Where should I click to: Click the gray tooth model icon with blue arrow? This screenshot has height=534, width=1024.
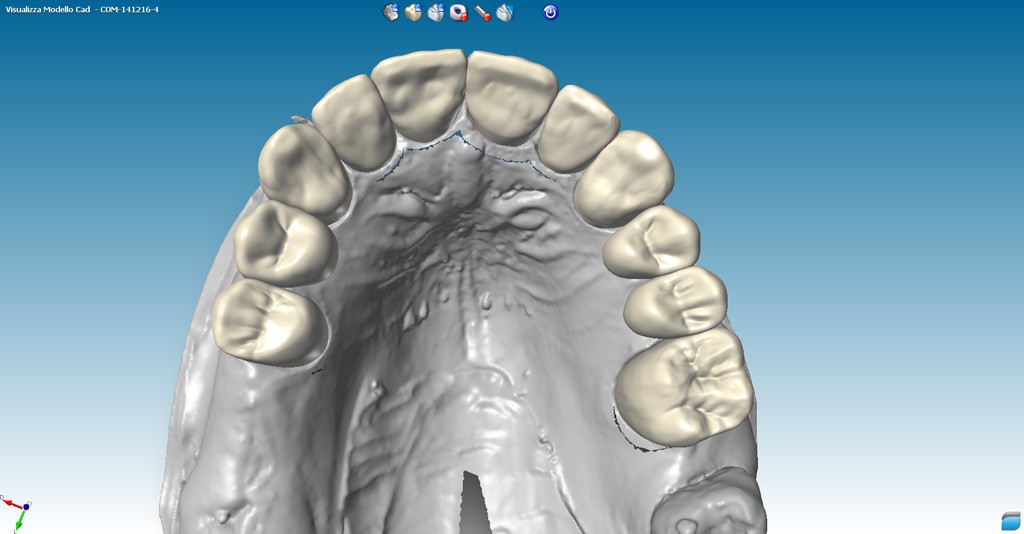coord(391,12)
